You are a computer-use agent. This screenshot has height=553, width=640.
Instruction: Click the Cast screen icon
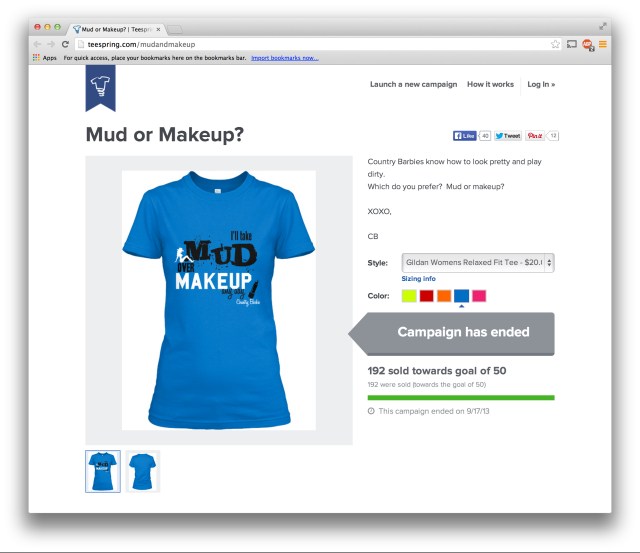point(572,44)
